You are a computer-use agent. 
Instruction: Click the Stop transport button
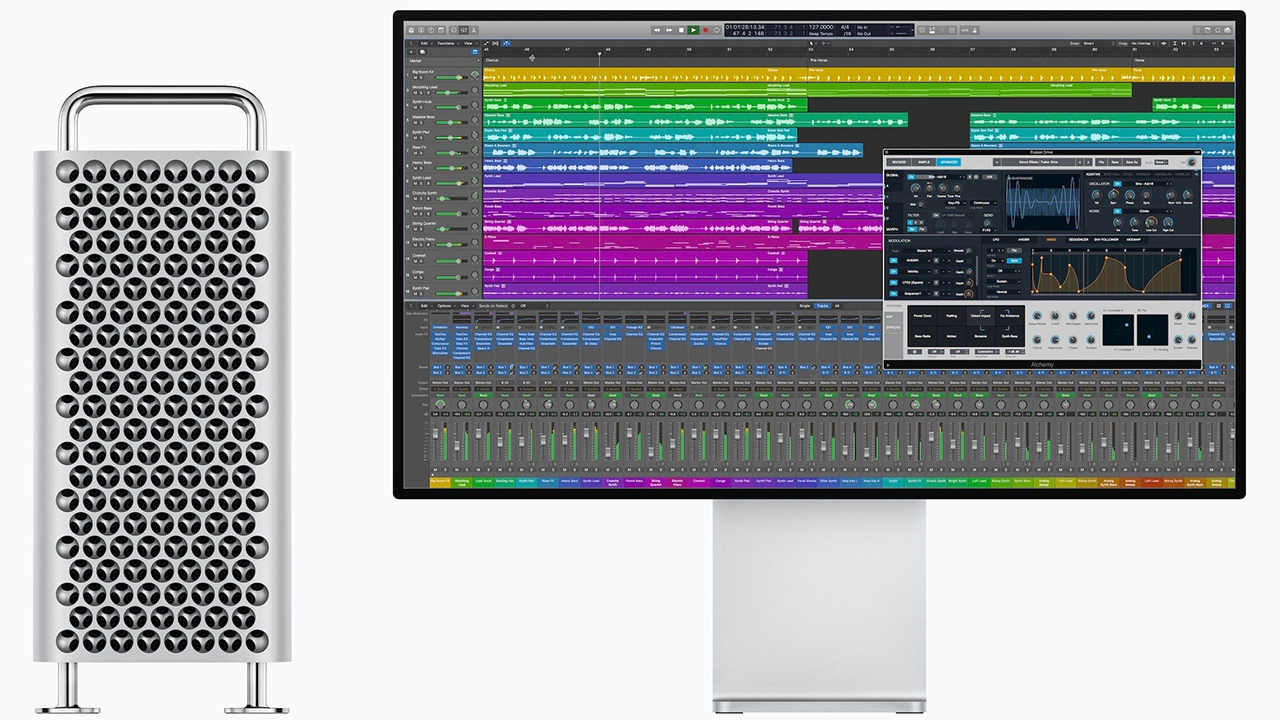click(x=681, y=30)
